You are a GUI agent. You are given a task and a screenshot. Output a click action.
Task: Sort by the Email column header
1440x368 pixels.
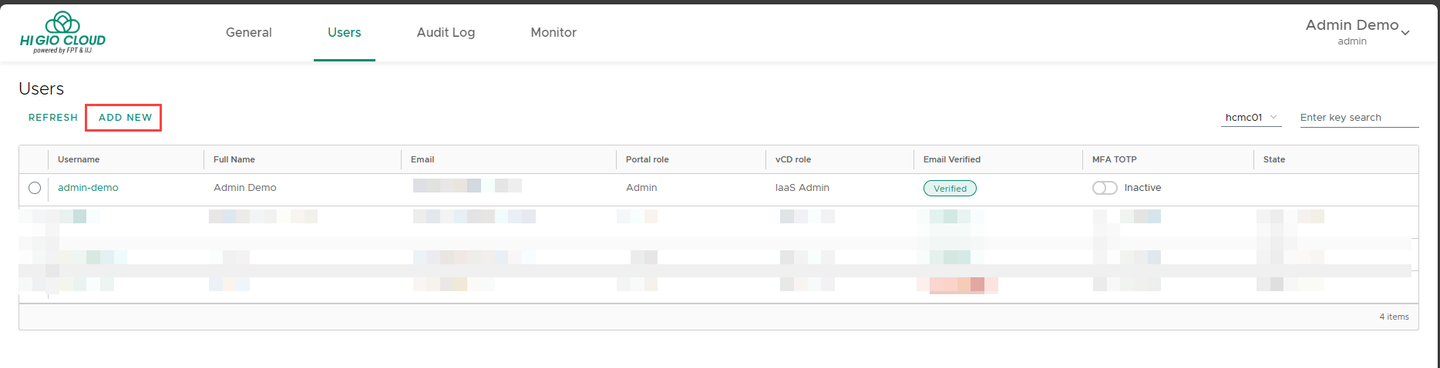422,160
